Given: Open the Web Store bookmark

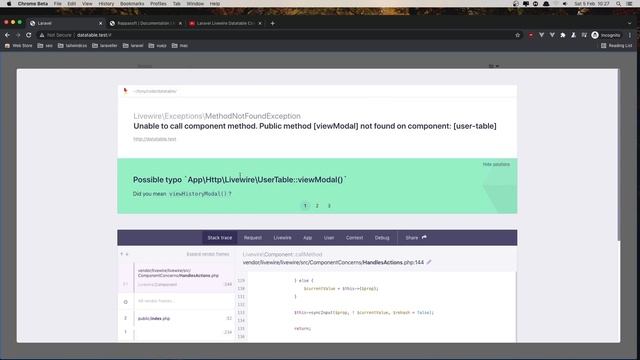Looking at the screenshot, I should point(18,46).
